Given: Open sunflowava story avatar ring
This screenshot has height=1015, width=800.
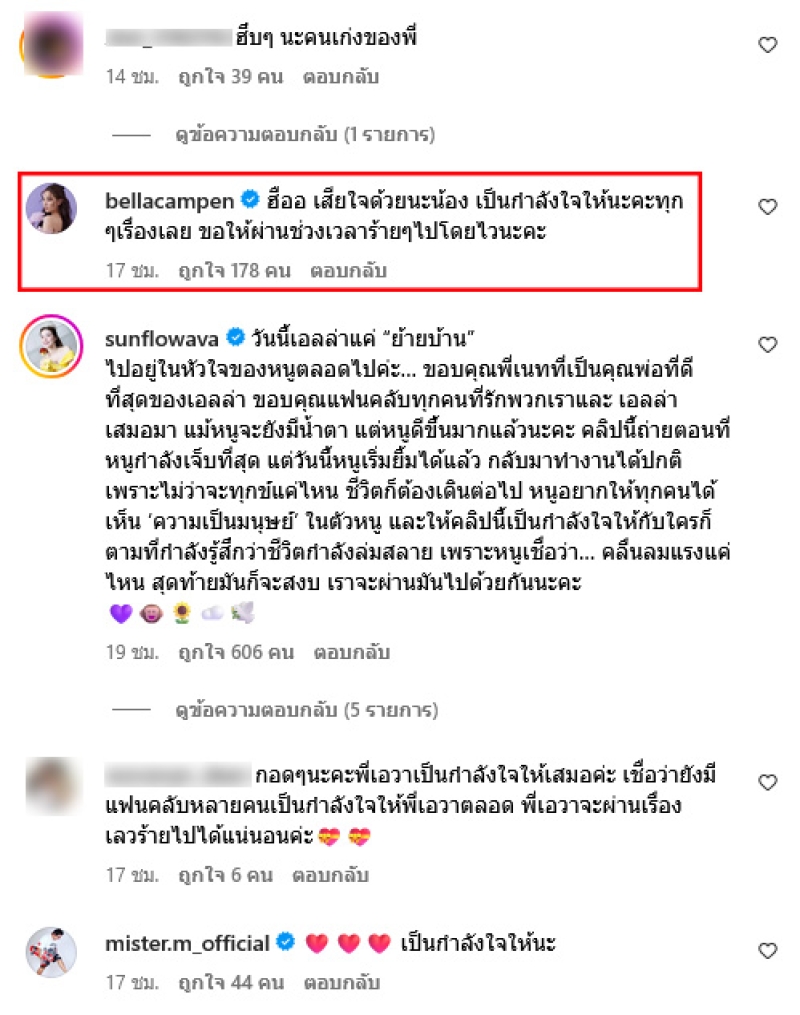Looking at the screenshot, I should pos(51,346).
